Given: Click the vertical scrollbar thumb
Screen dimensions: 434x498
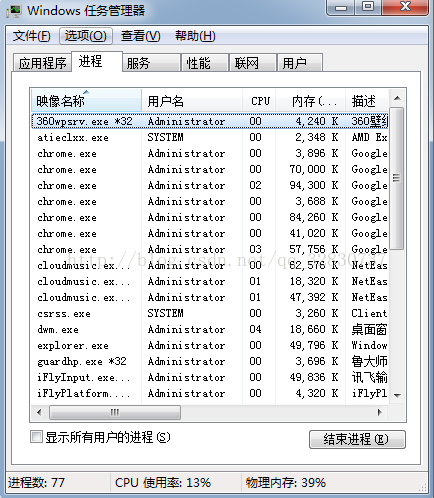Looking at the screenshot, I should pyautogui.click(x=397, y=178).
